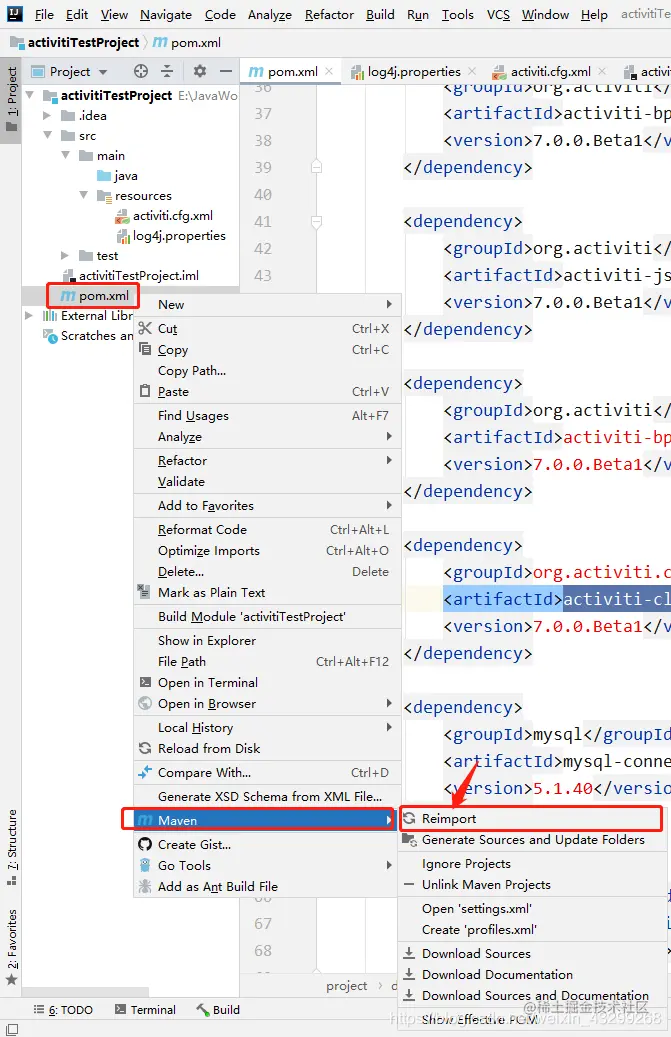671x1037 pixels.
Task: Switch to the log4j.properties tab
Action: click(414, 71)
